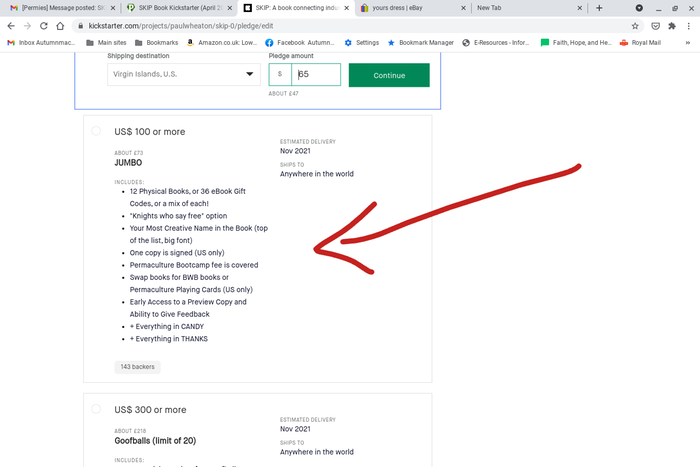
Task: Open the Bookmark Manager shortcut
Action: coord(418,43)
